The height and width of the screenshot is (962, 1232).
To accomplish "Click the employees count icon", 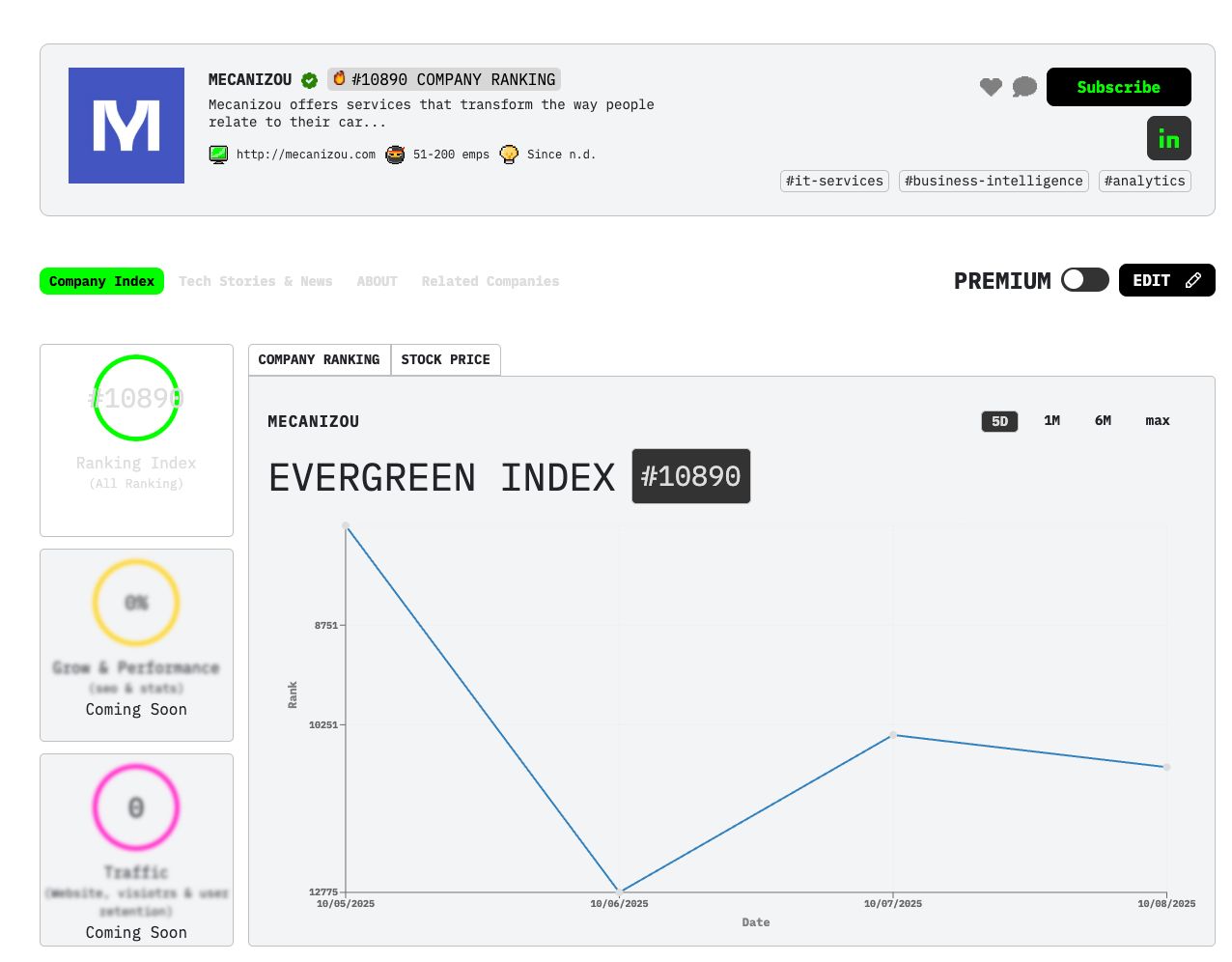I will 395,155.
